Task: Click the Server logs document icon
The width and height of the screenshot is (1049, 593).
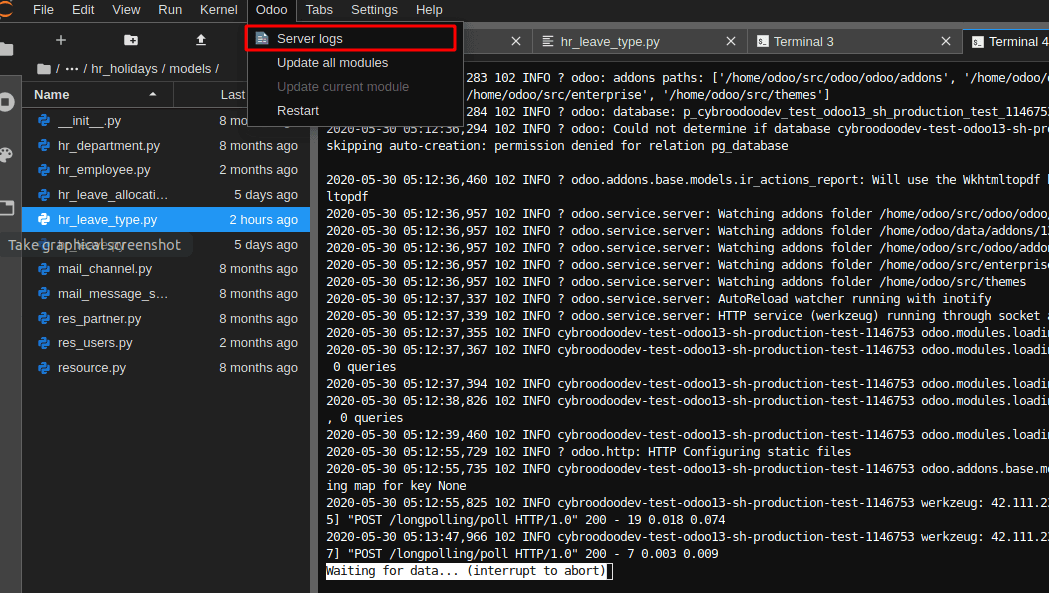Action: (262, 39)
